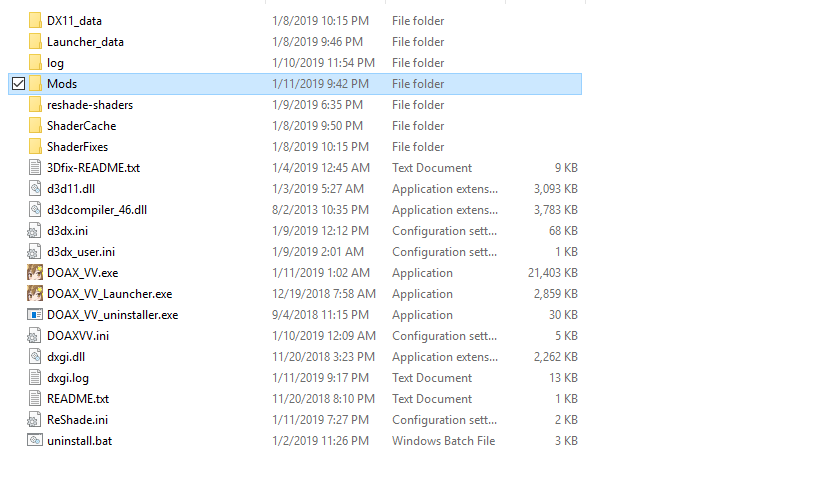
Task: Click the 9/4/2018 11:15 PM date
Action: 320,315
